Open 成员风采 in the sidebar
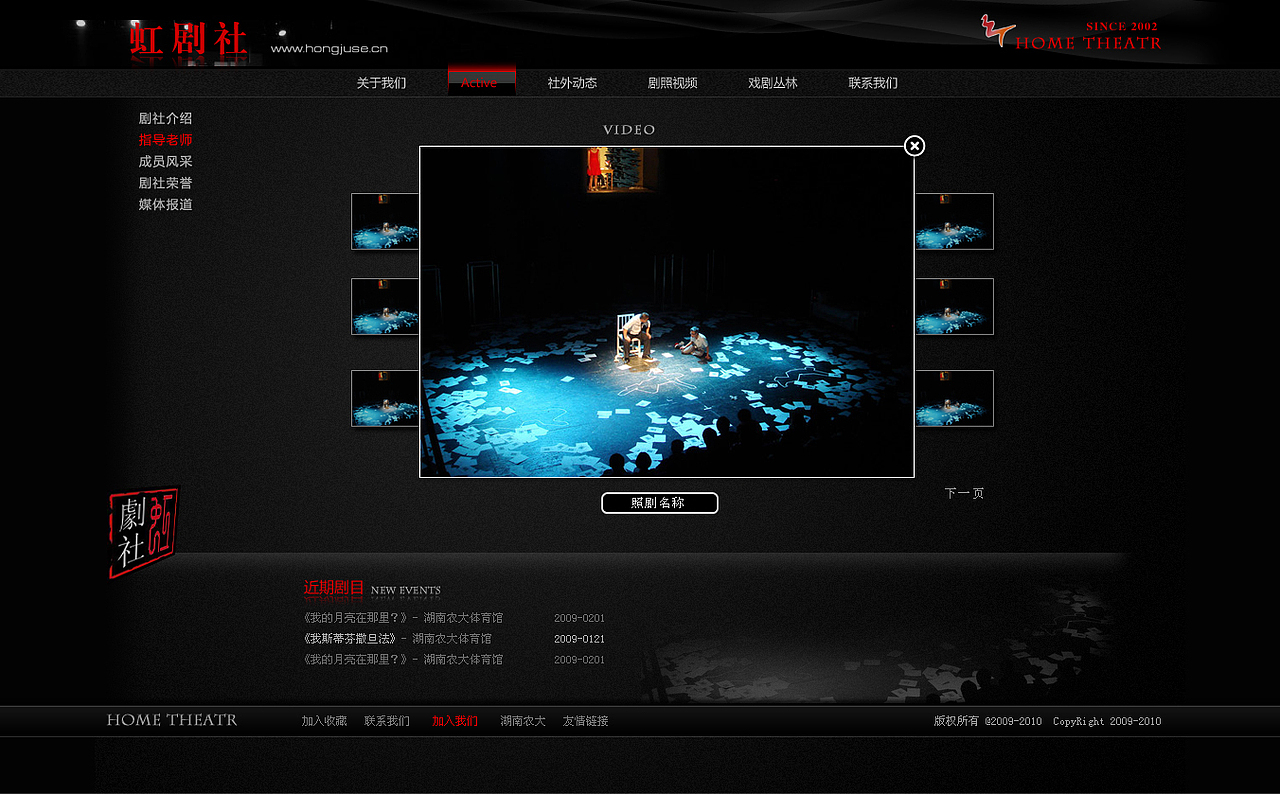1280x794 pixels. [x=166, y=161]
